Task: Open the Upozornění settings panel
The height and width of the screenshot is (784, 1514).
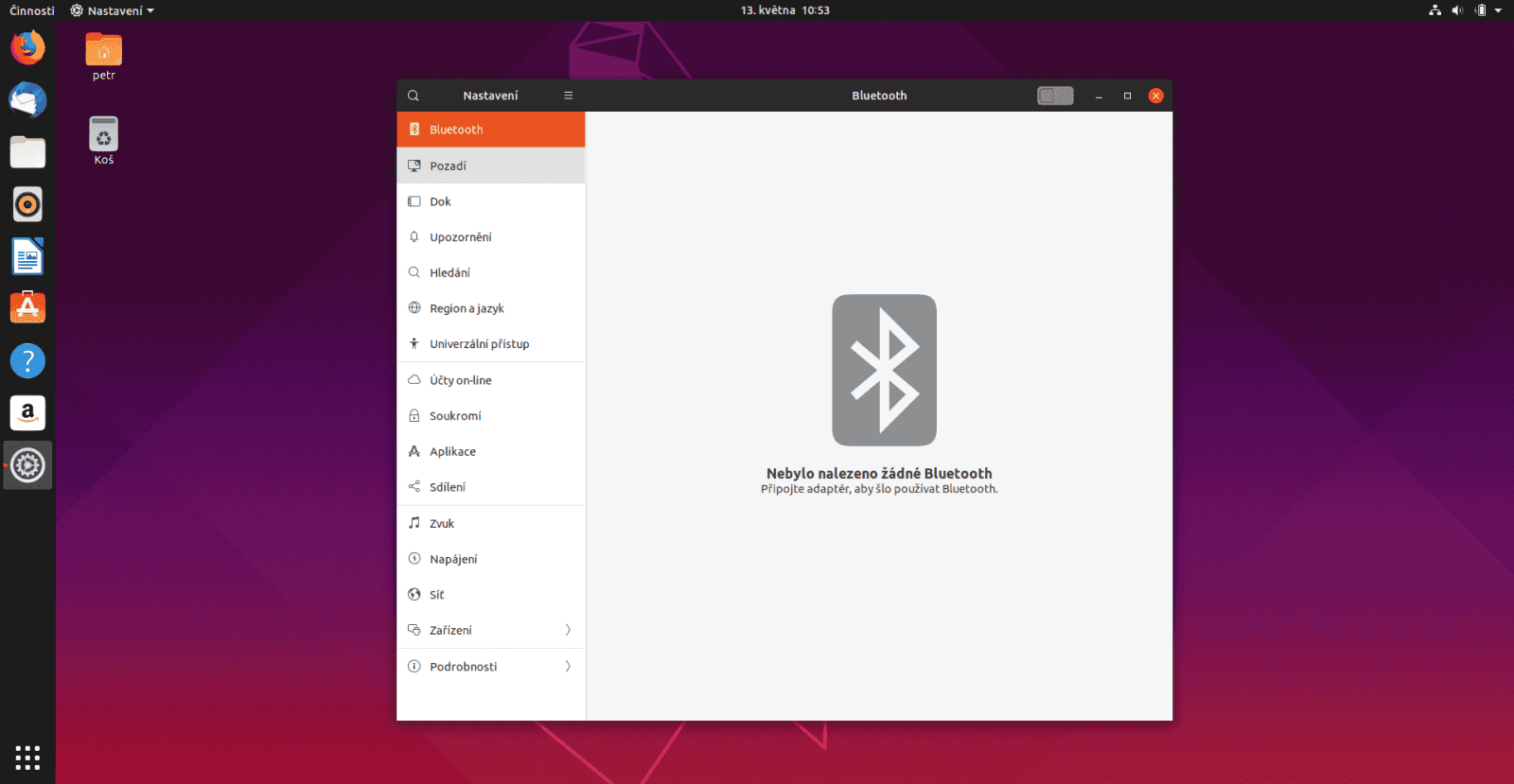Action: pyautogui.click(x=491, y=237)
